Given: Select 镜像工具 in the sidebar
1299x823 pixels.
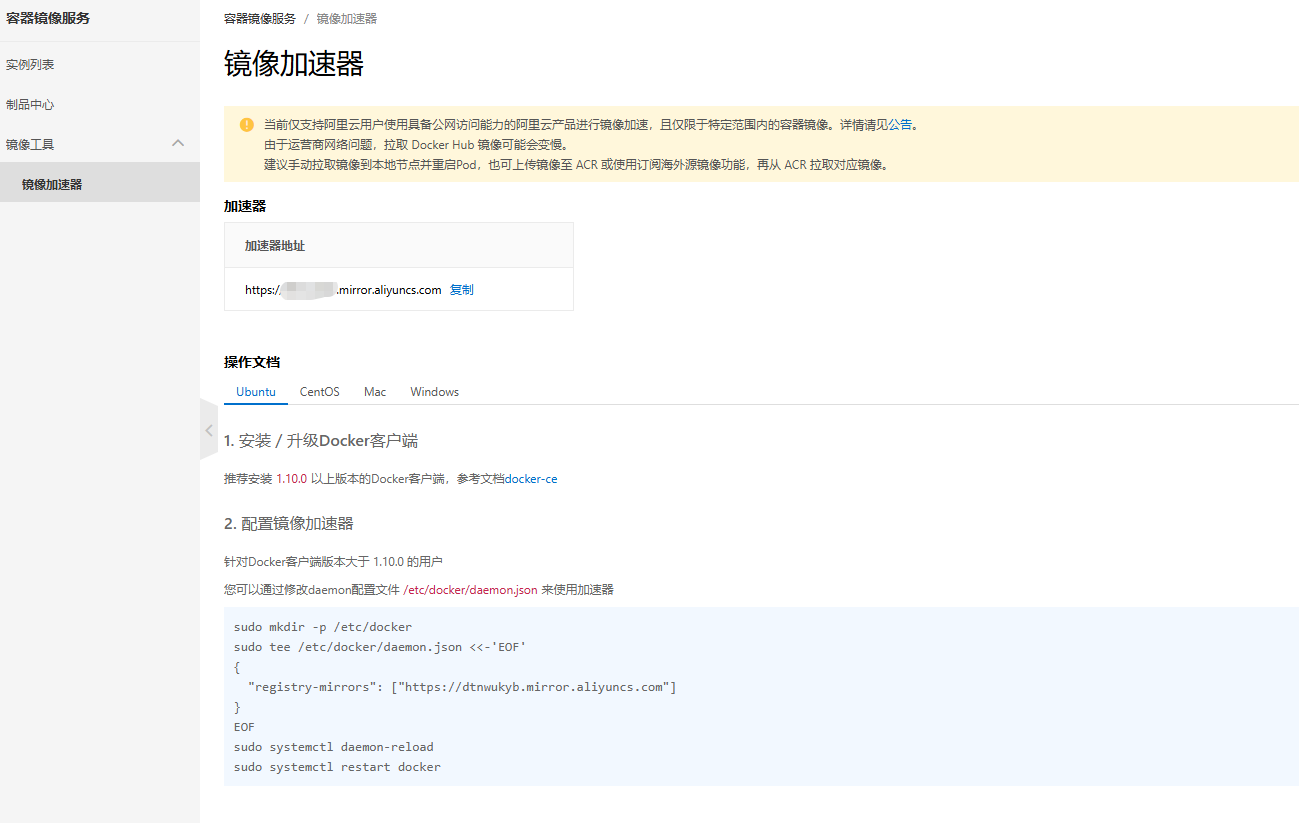Looking at the screenshot, I should point(30,144).
